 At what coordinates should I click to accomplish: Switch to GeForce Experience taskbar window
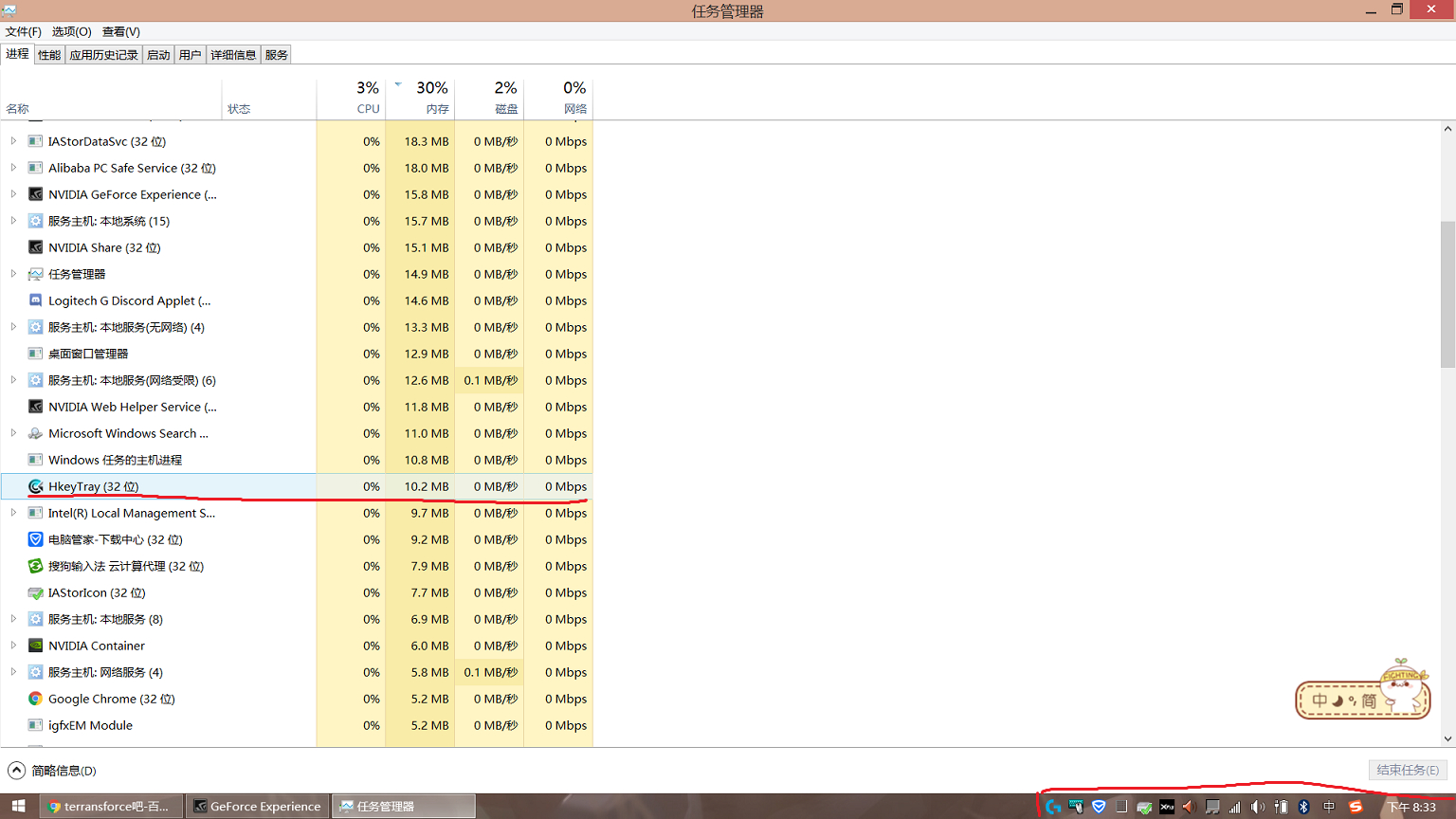pos(258,807)
